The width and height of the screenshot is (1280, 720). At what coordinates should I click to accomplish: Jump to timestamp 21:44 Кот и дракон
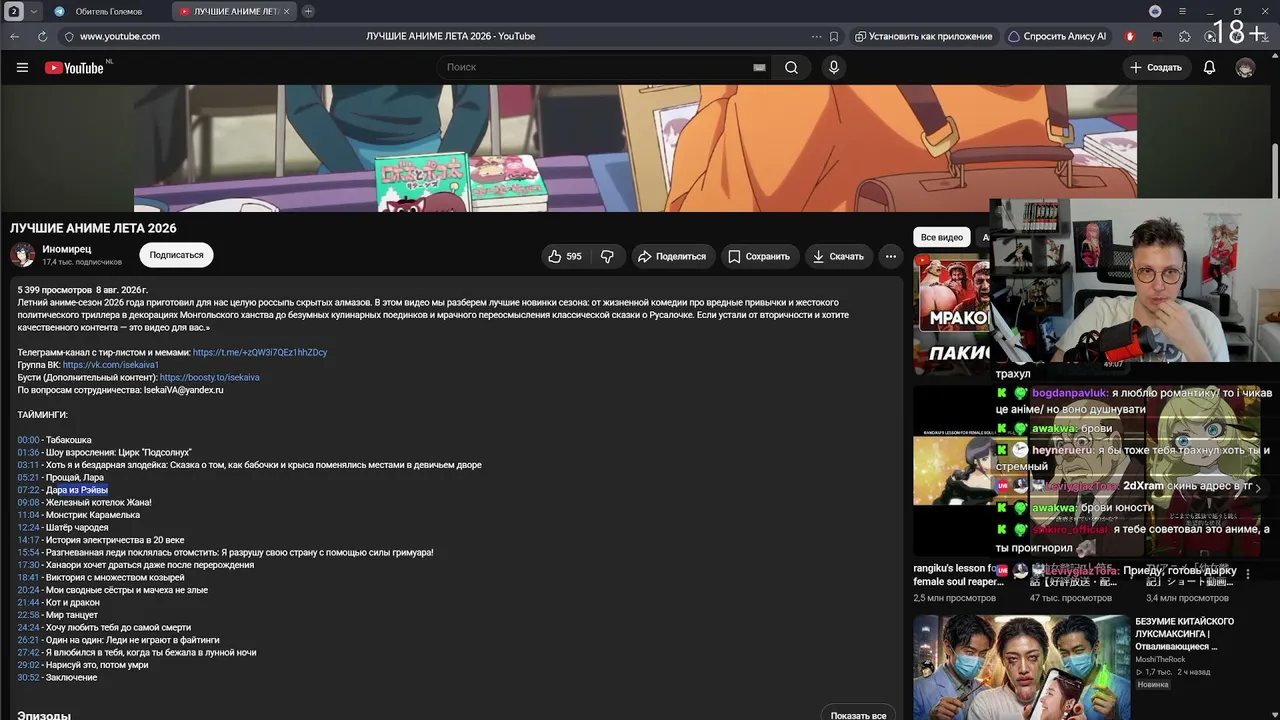[28, 602]
